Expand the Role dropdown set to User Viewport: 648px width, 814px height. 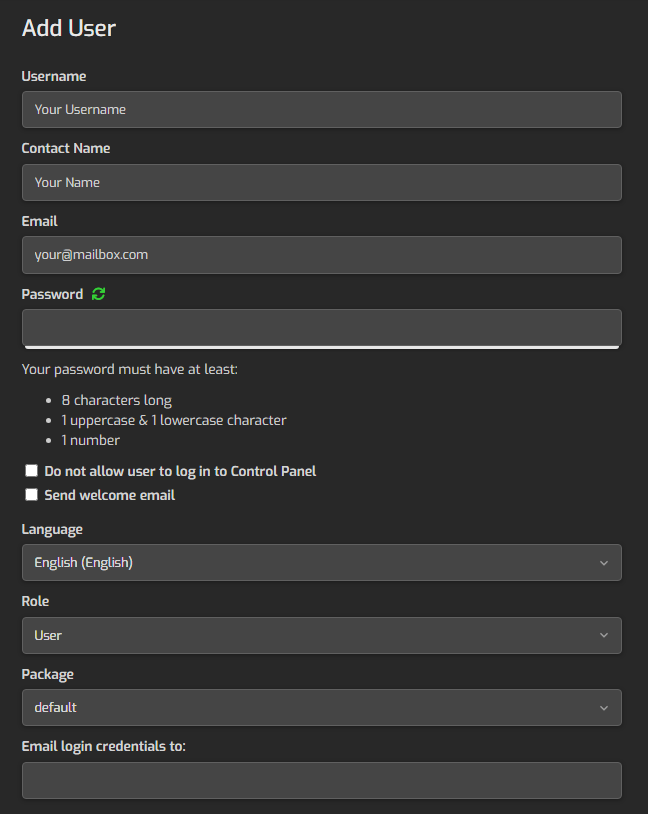point(321,635)
